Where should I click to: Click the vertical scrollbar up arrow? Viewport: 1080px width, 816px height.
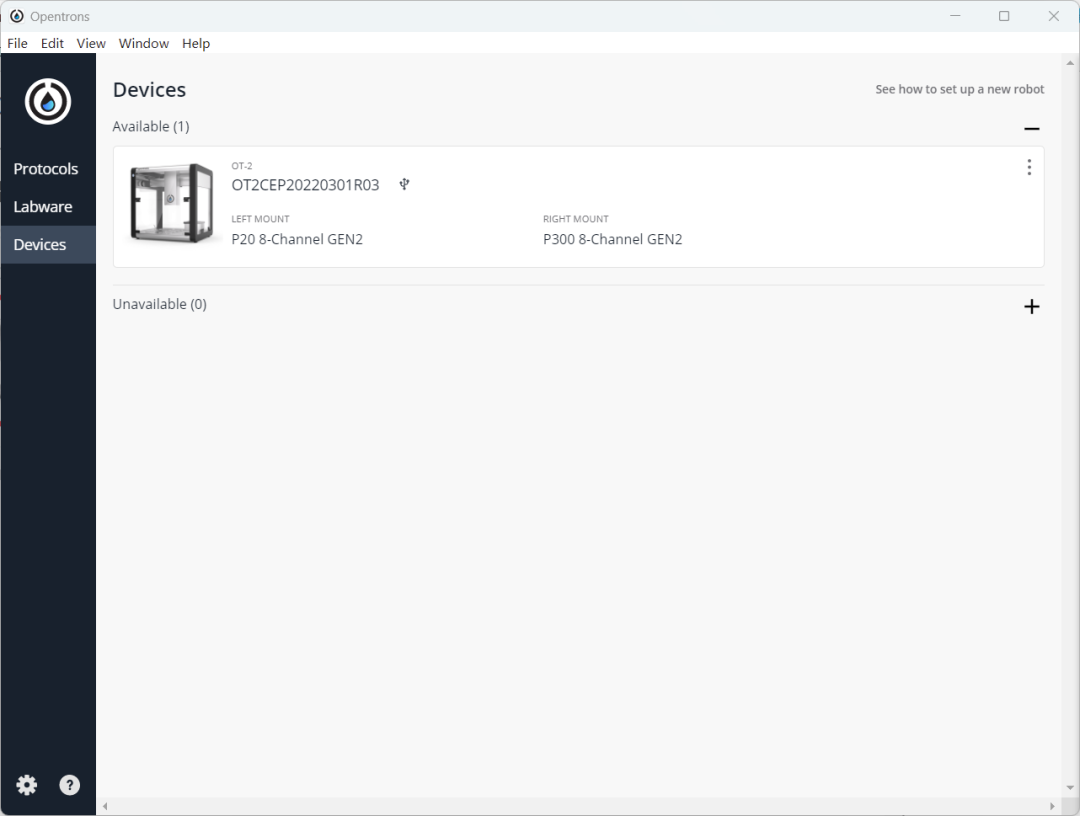[x=1070, y=63]
